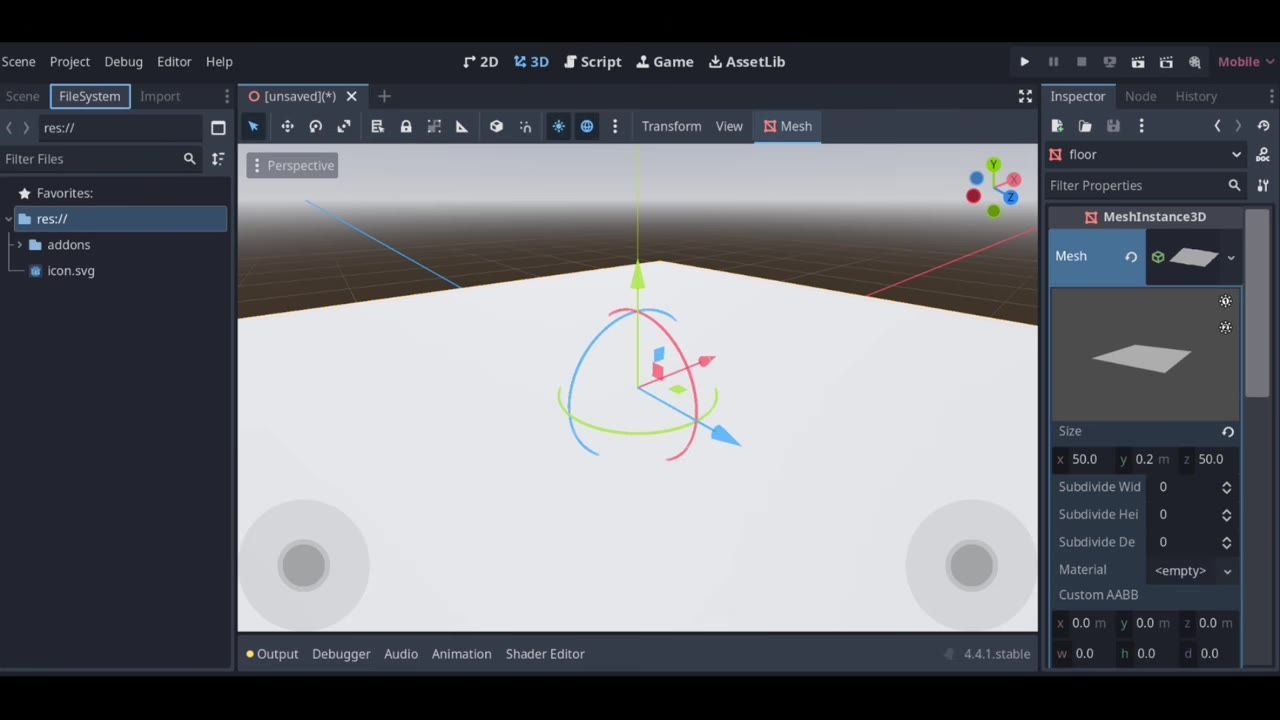1280x720 pixels.
Task: Add a new scene tab with plus
Action: point(384,96)
